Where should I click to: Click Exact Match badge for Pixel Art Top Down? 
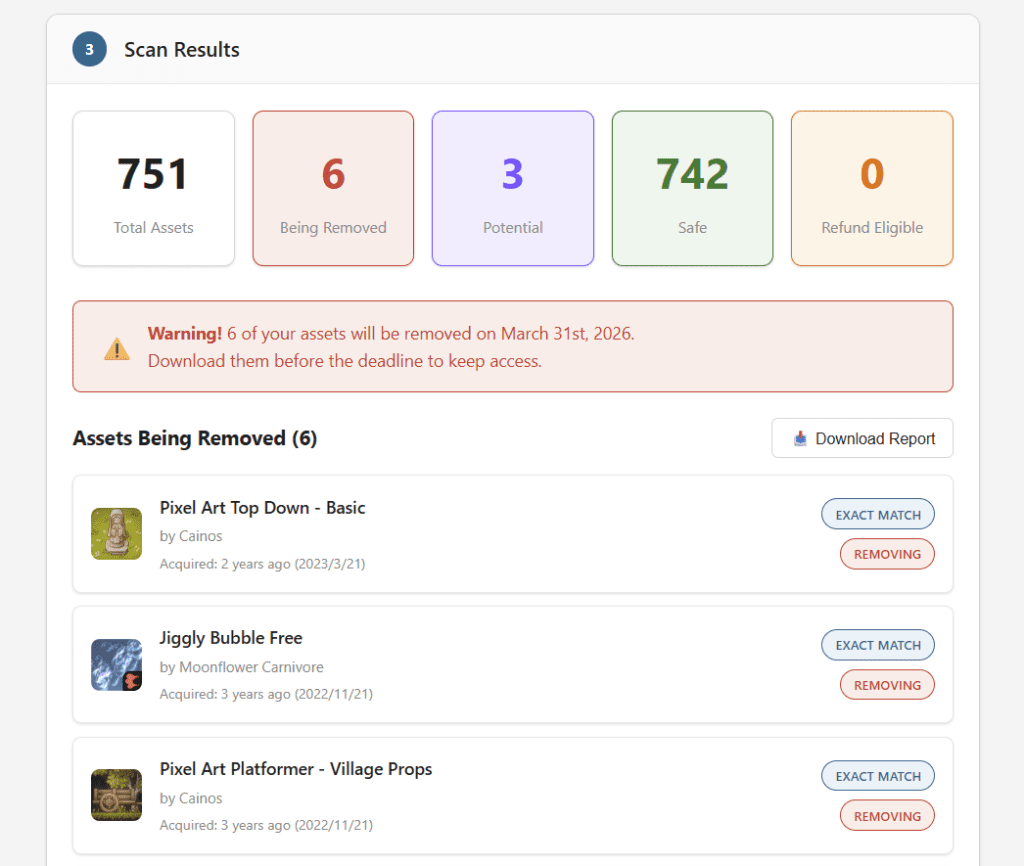click(x=878, y=515)
